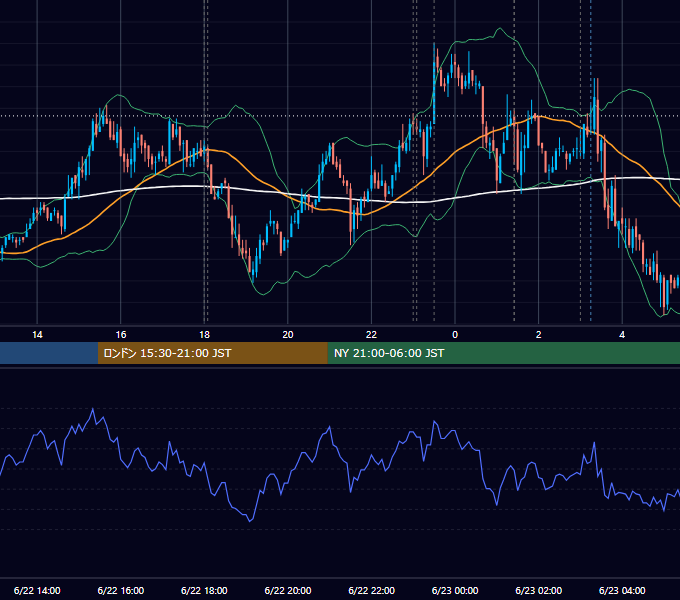
Task: Click the 16 hour axis label
Action: pyautogui.click(x=121, y=335)
